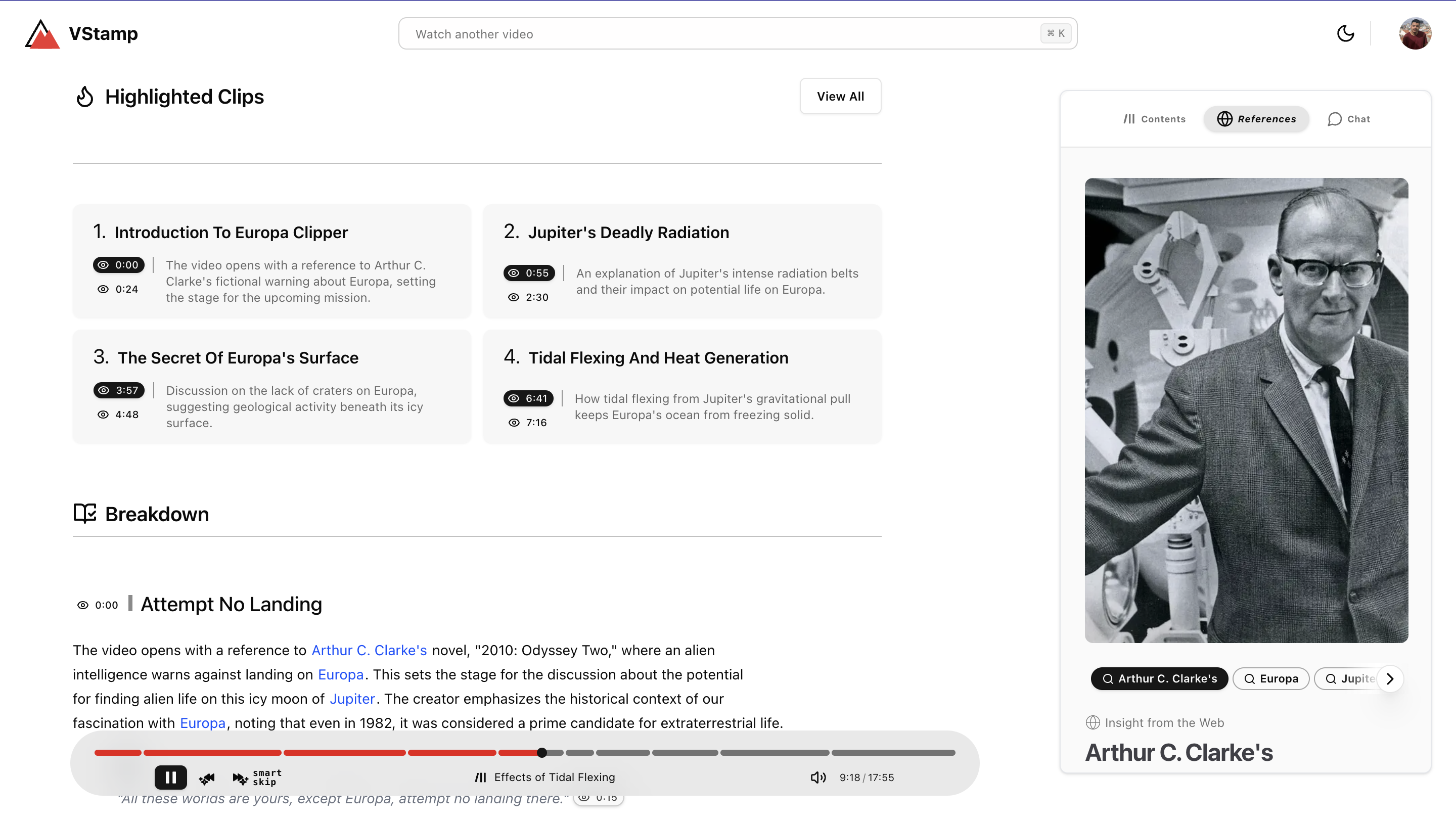Click the video progress bar playhead
This screenshot has width=1456, height=822.
(x=541, y=752)
